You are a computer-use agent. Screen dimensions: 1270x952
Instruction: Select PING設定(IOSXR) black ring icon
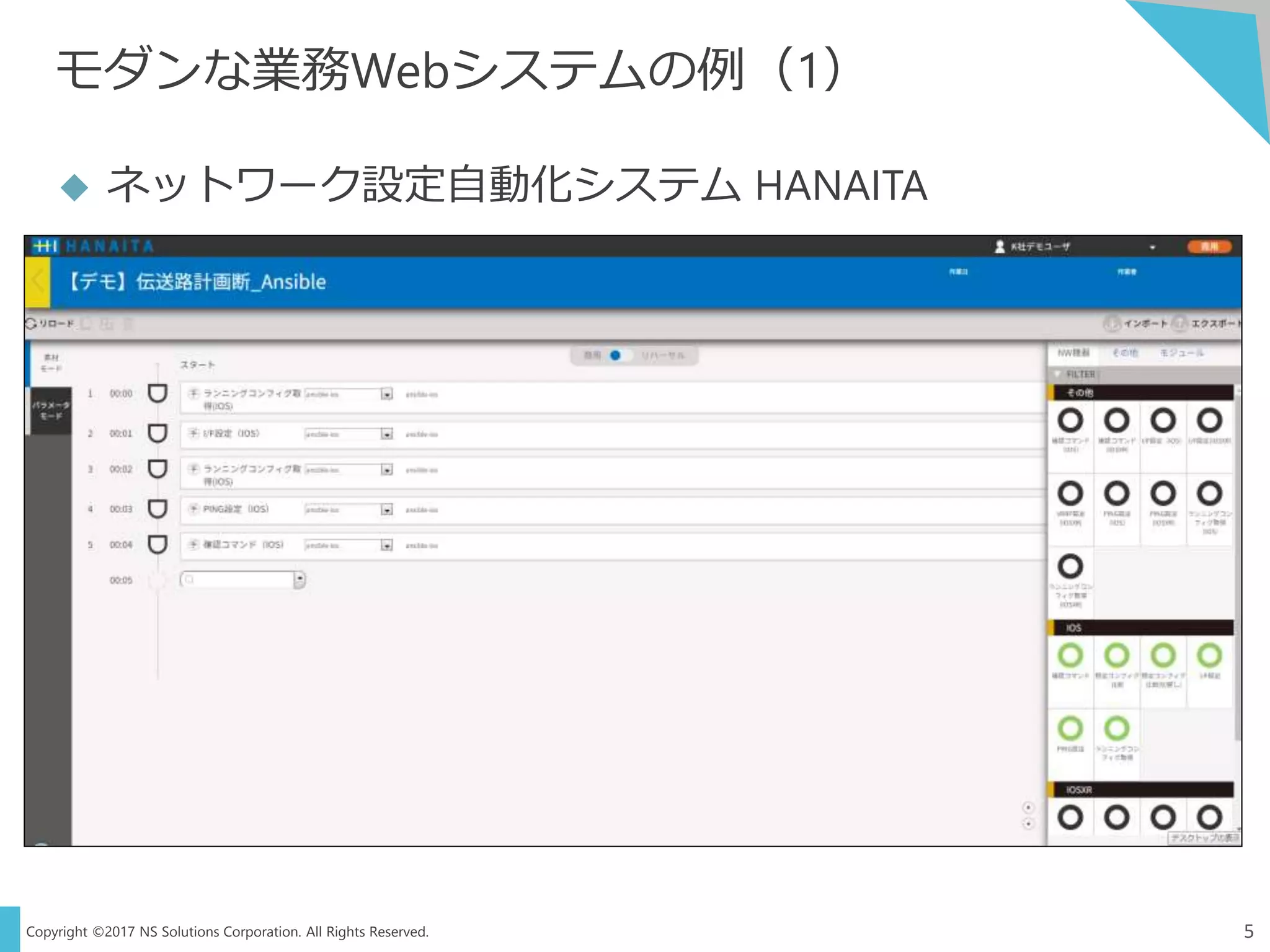1163,493
